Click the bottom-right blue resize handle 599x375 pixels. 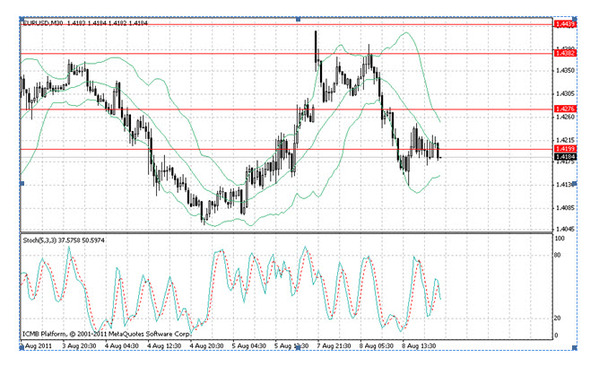[574, 347]
